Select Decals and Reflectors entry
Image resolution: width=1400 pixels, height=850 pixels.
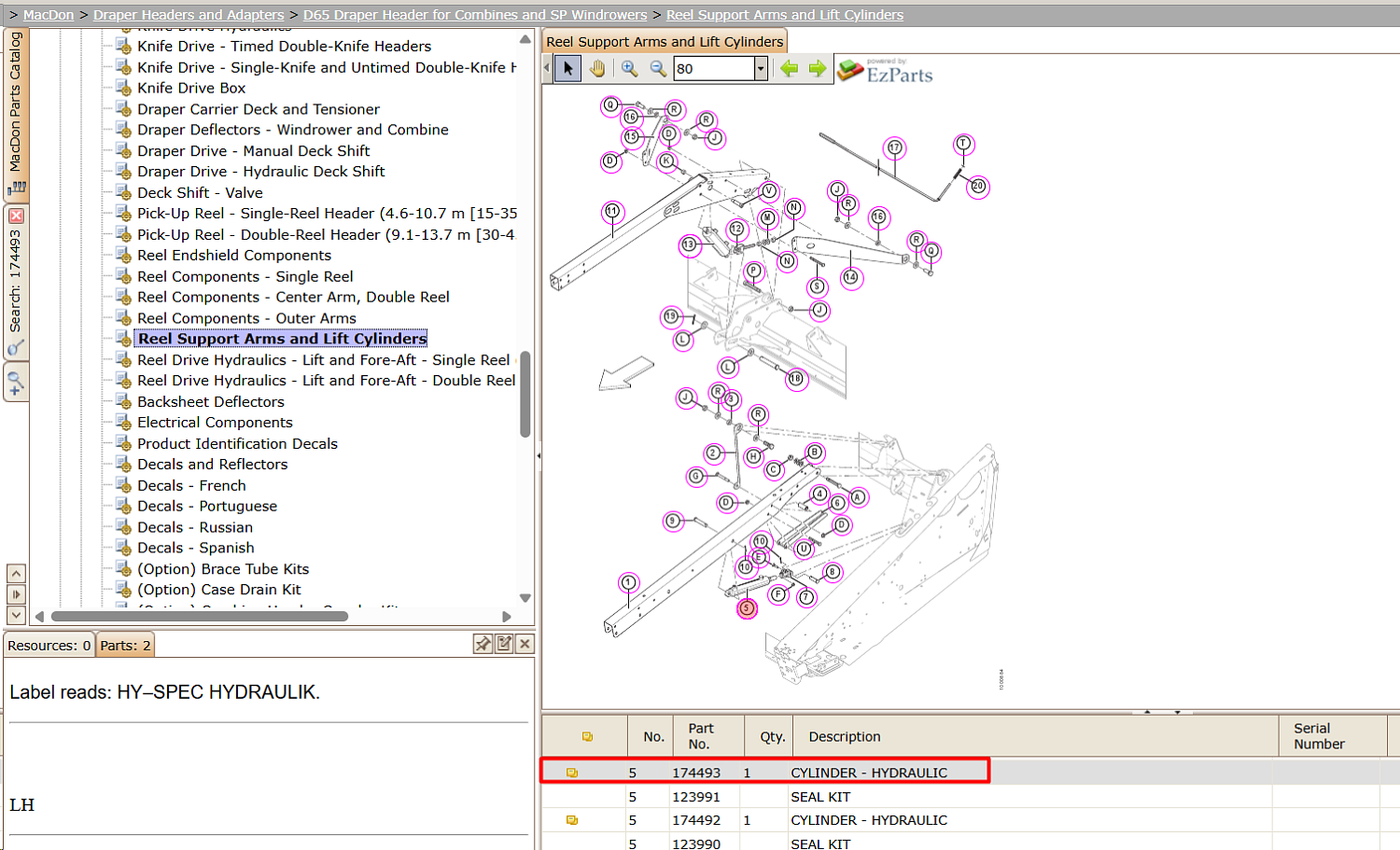point(213,465)
